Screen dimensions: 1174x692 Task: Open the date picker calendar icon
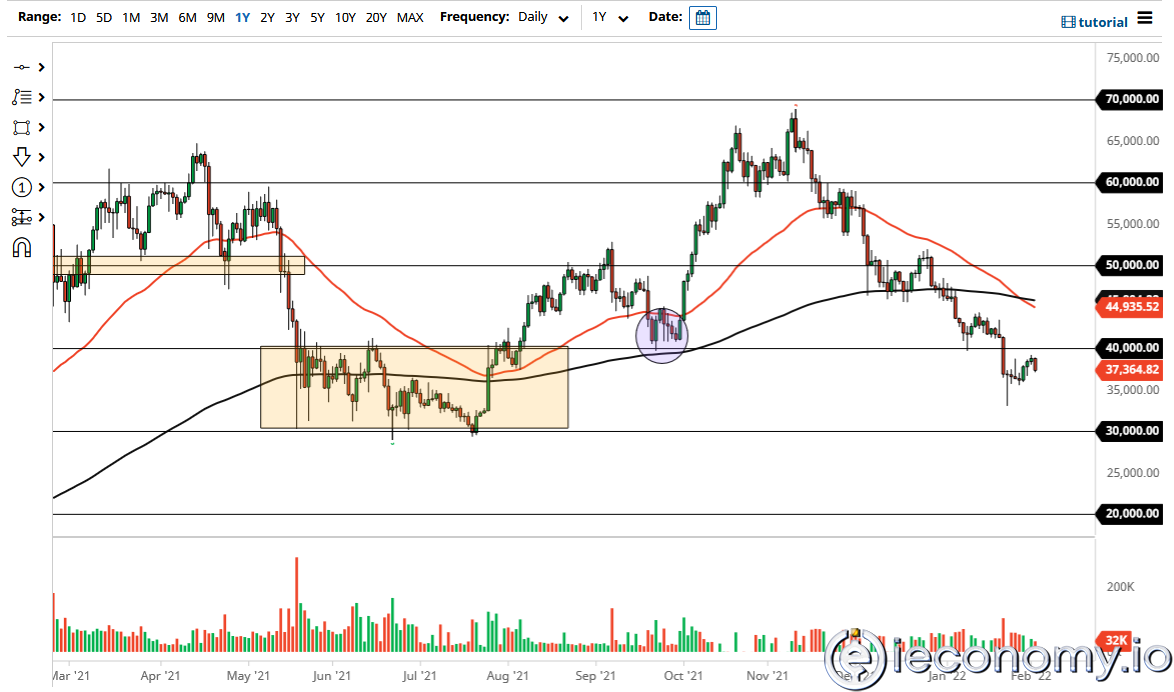click(703, 18)
